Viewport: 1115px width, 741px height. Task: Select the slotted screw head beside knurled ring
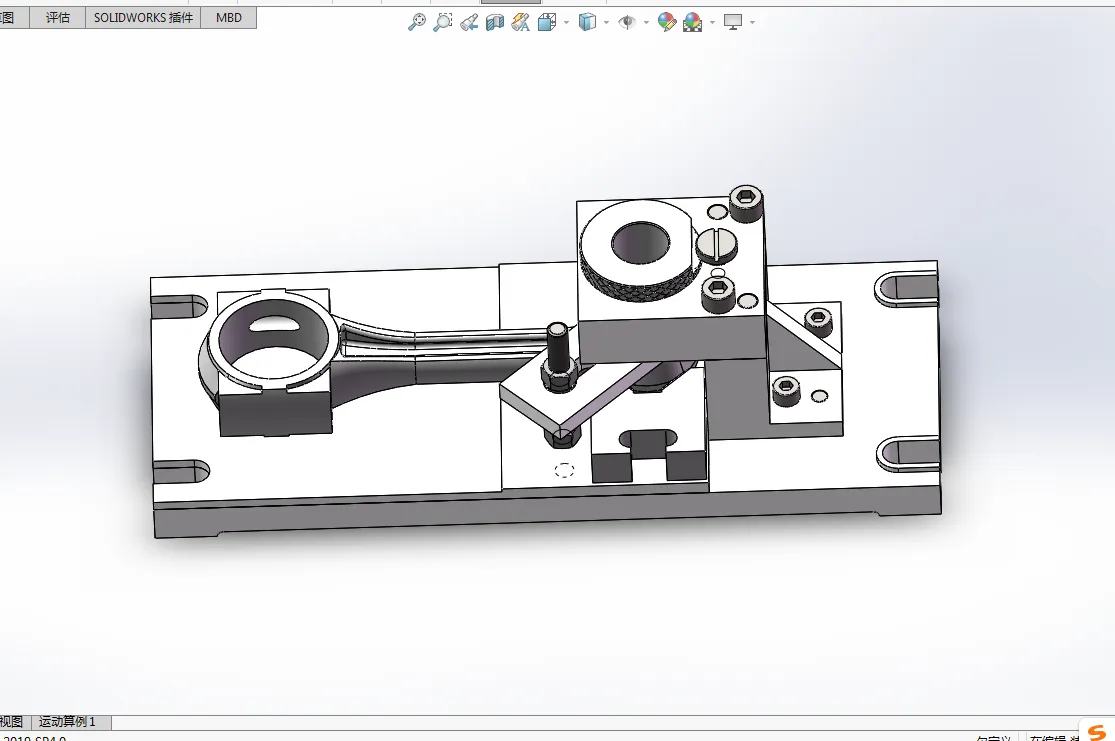tap(717, 246)
